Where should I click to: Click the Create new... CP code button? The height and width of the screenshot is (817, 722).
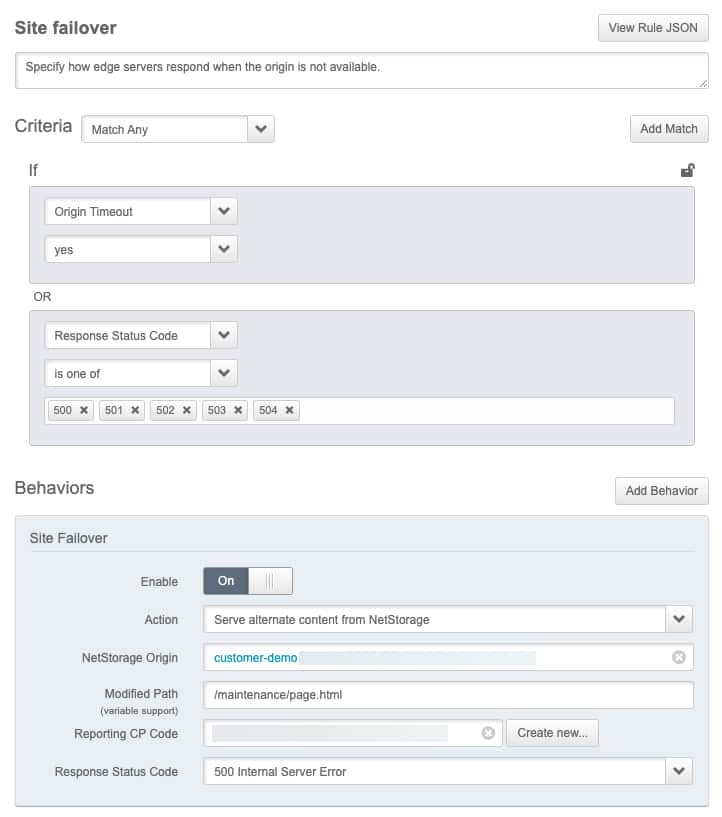coord(552,733)
